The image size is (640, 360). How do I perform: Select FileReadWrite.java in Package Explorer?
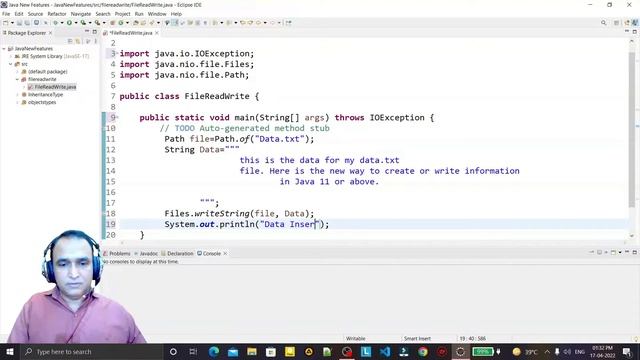tap(52, 87)
